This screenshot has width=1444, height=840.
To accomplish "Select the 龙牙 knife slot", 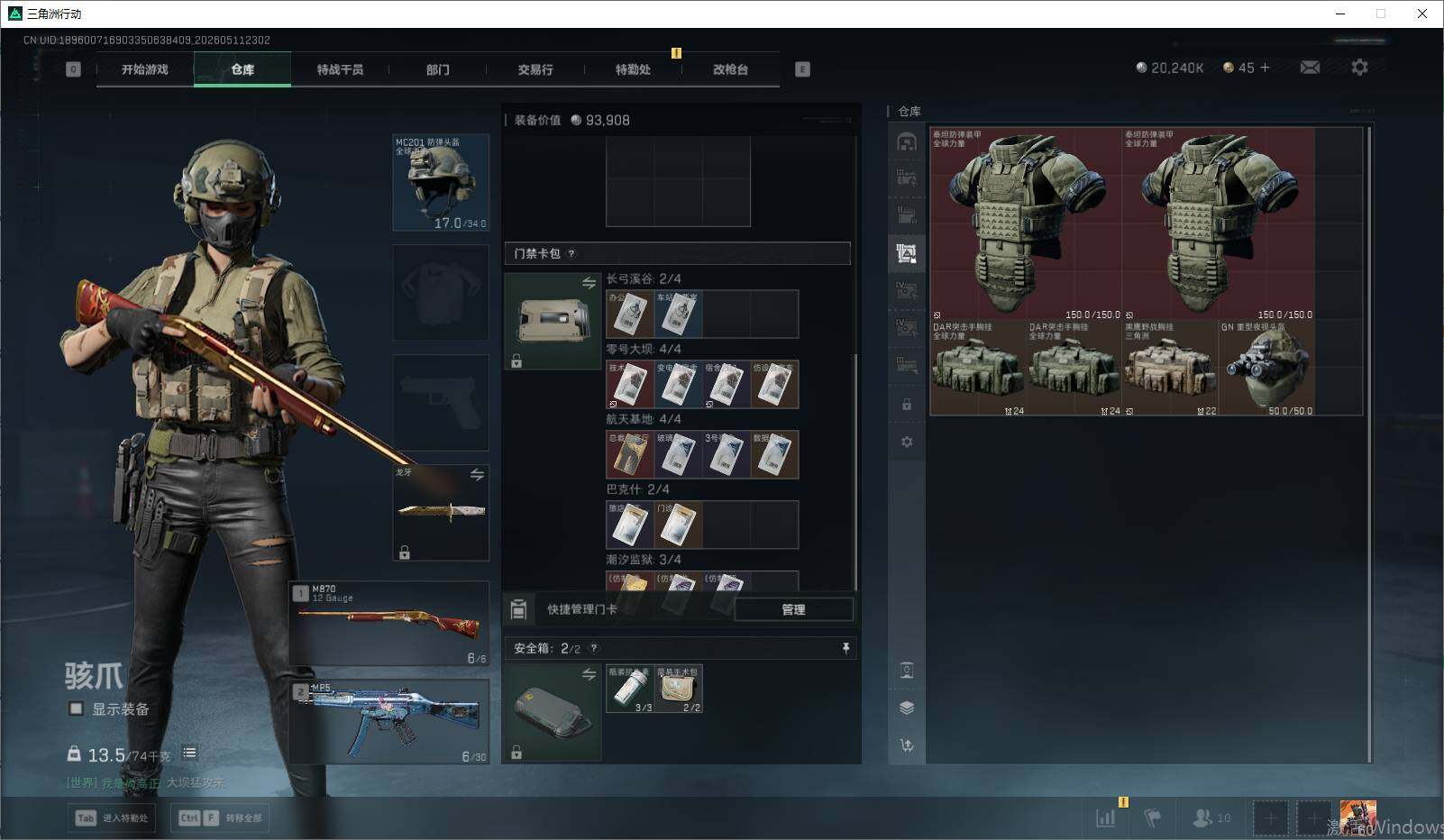I will point(442,513).
